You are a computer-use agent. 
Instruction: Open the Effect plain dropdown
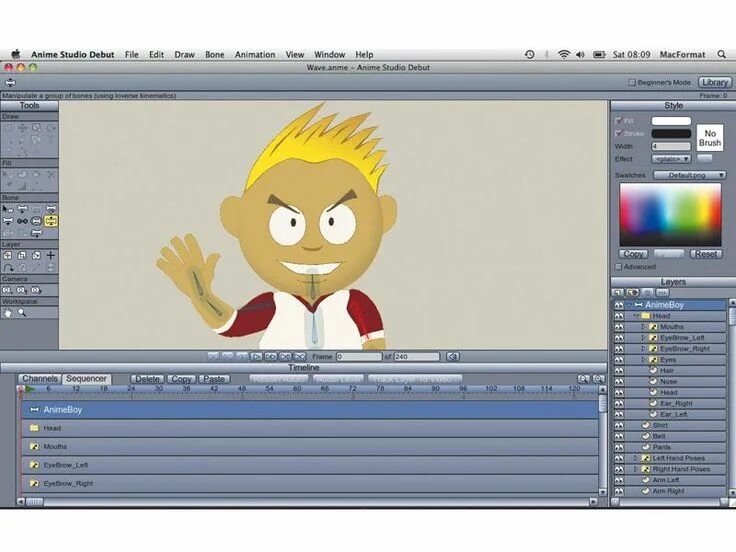tap(671, 159)
